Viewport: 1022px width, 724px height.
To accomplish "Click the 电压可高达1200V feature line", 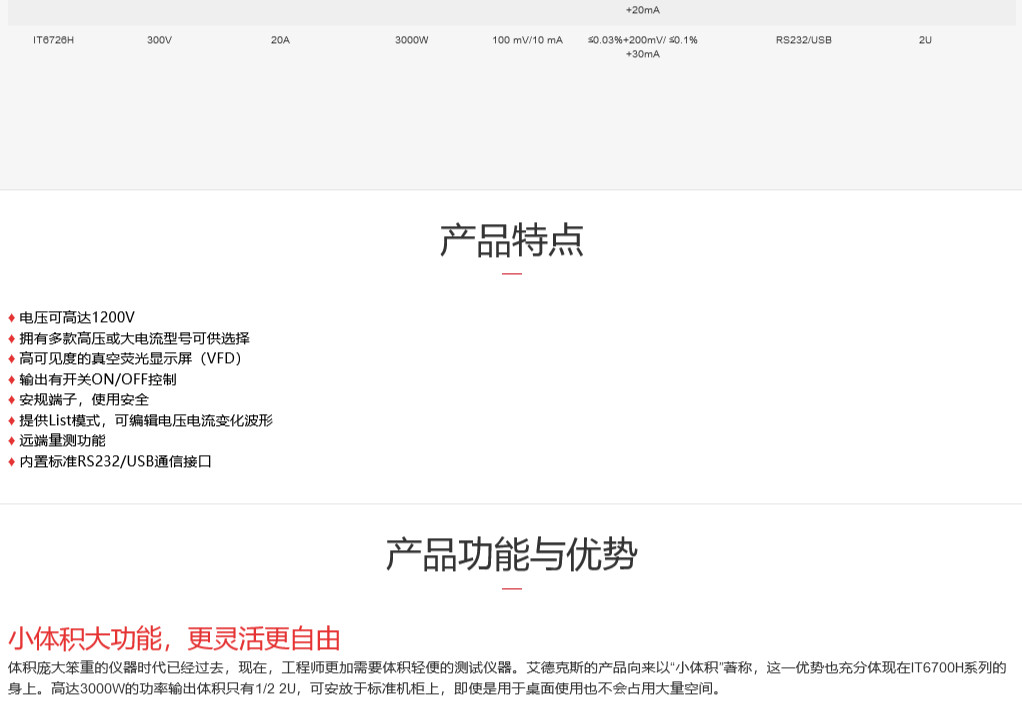I will point(77,317).
